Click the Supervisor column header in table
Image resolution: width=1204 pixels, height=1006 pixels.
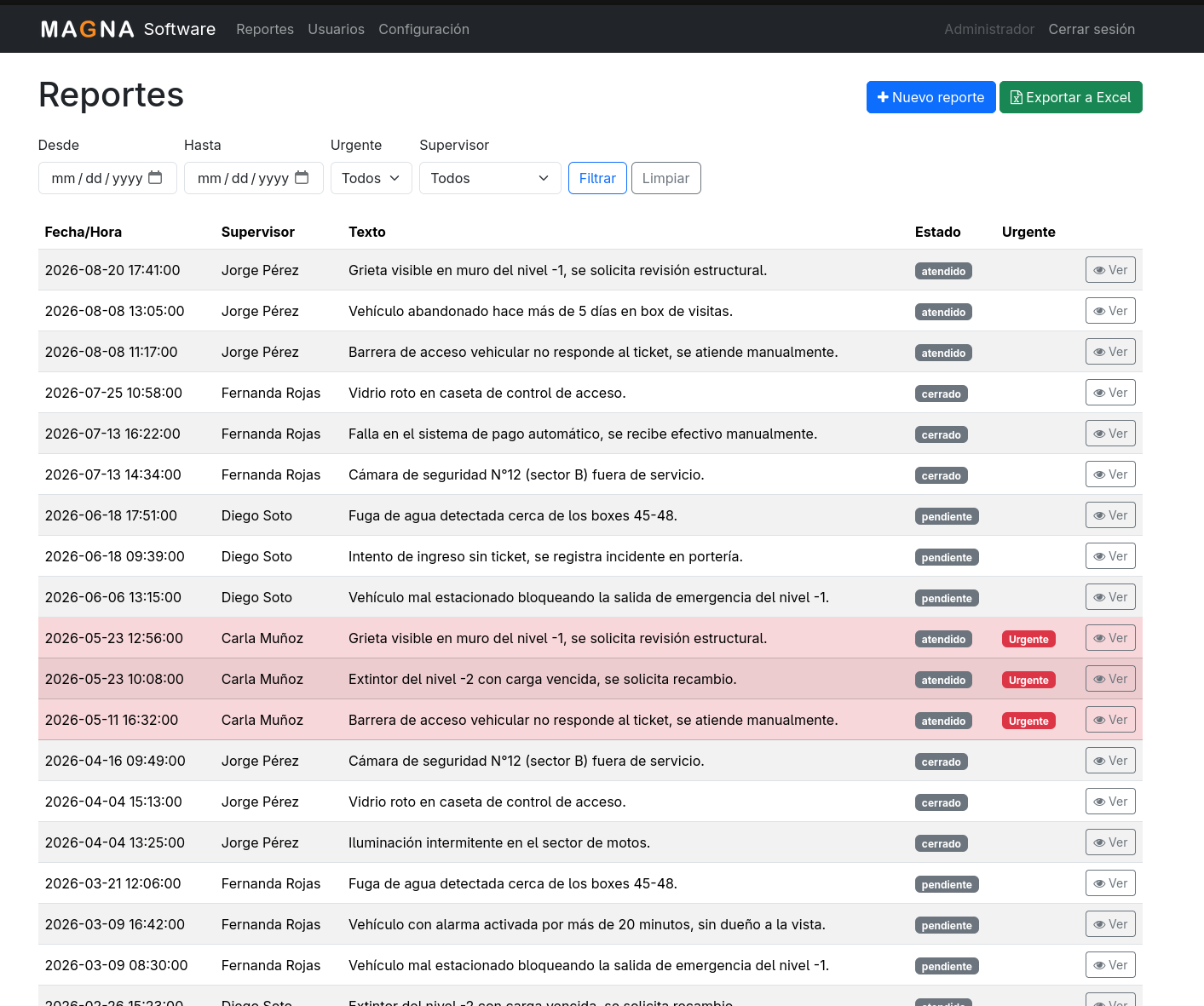tap(258, 232)
